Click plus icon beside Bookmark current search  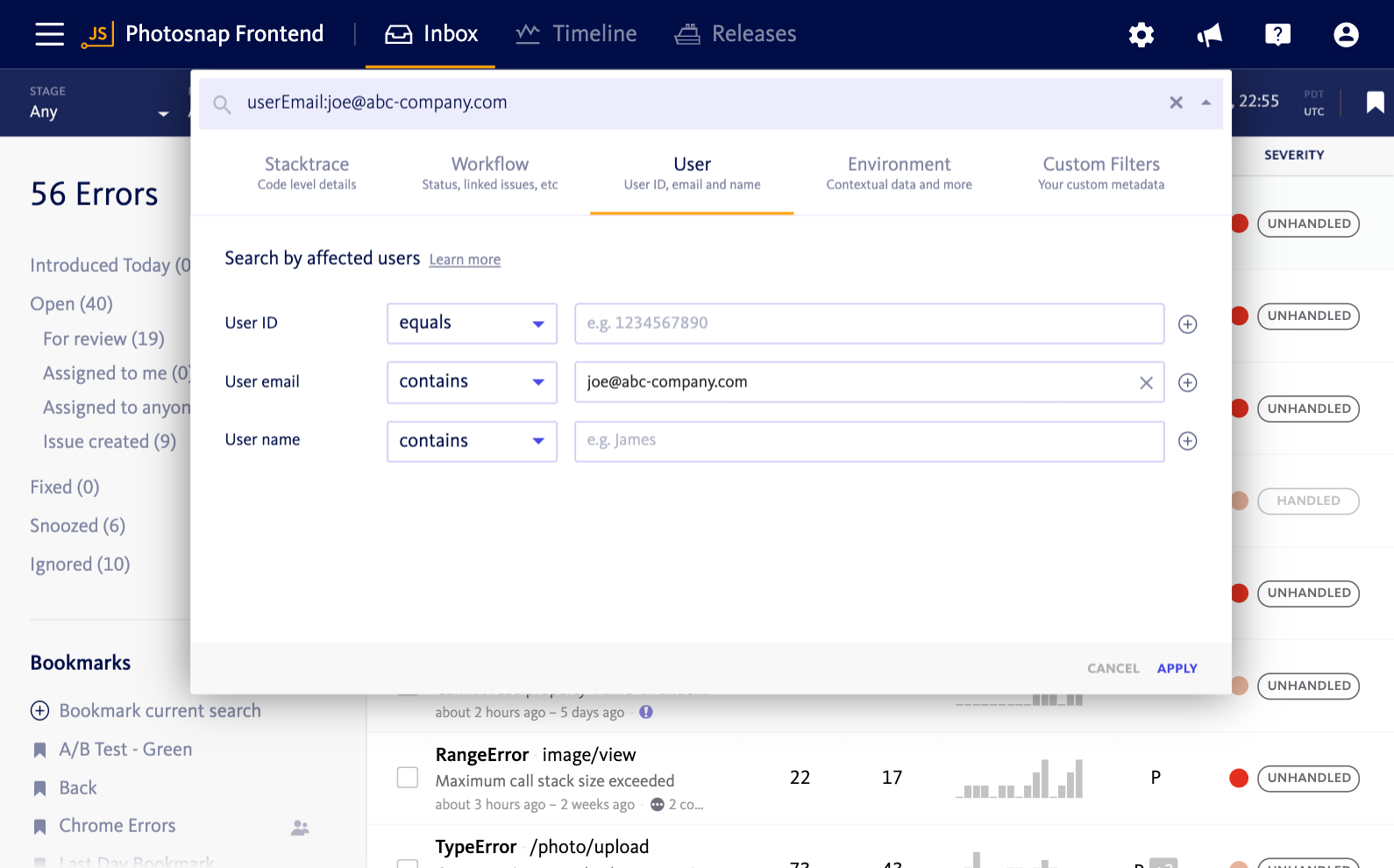40,711
